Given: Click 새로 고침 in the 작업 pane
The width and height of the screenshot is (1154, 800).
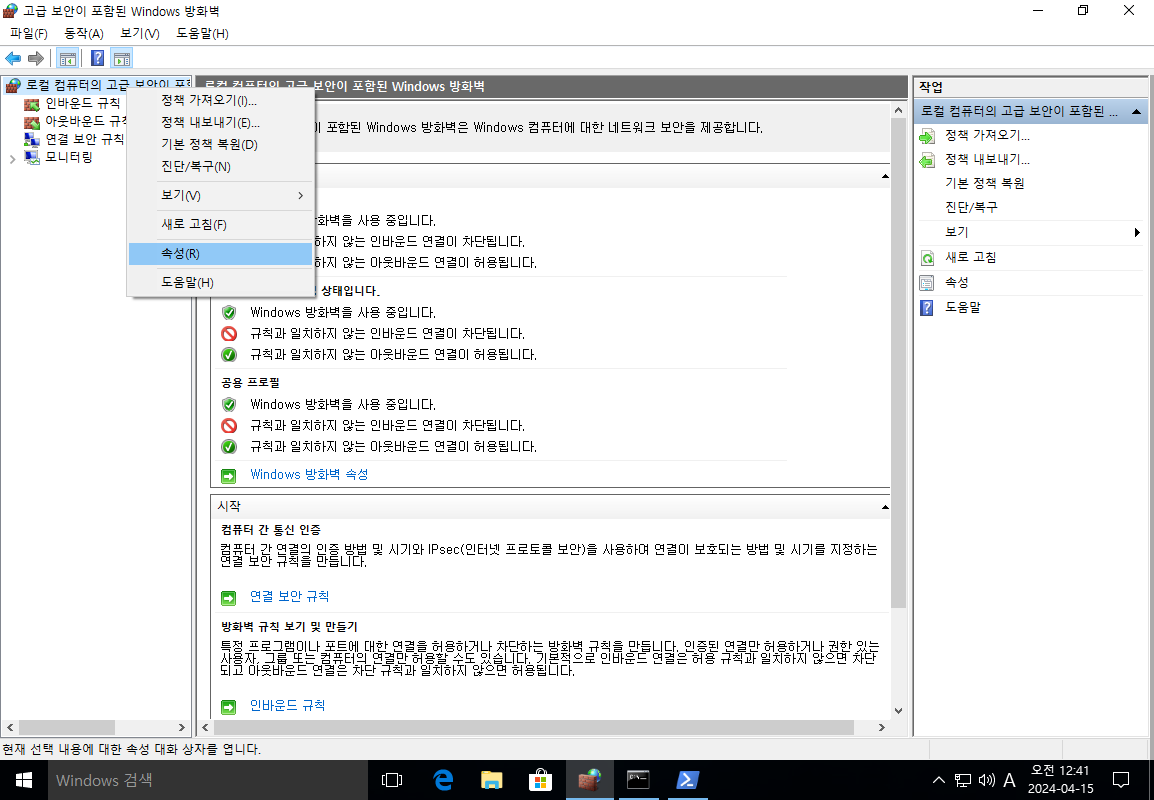Looking at the screenshot, I should (x=971, y=258).
